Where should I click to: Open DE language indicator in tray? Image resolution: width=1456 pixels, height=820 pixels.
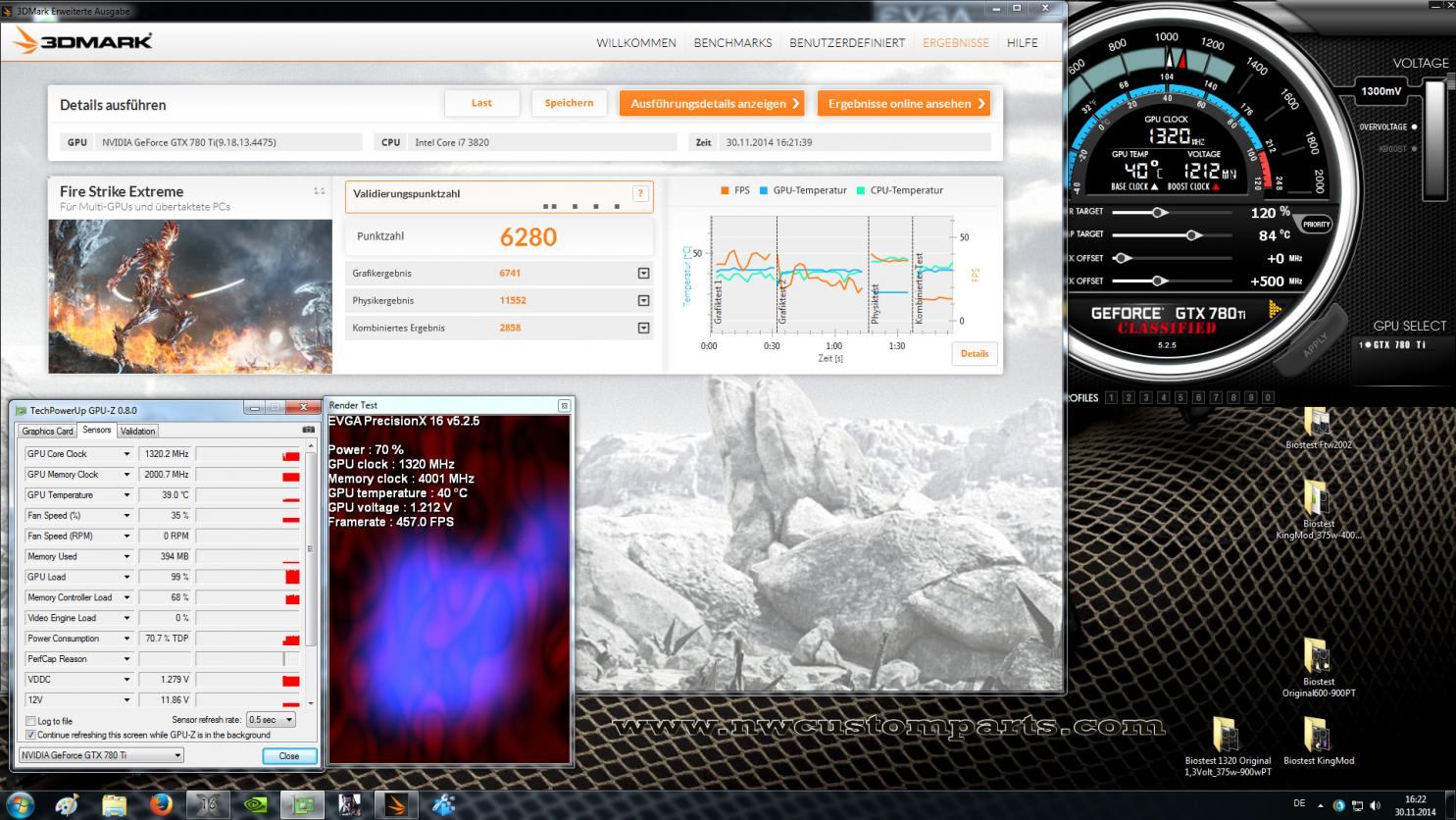click(x=1299, y=803)
